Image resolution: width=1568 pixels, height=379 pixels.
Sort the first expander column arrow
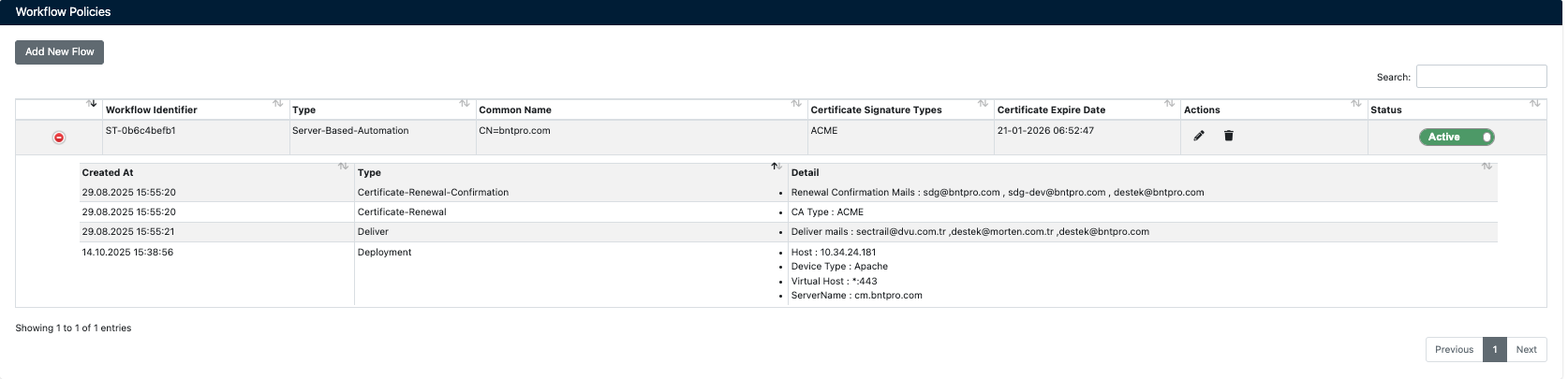click(x=92, y=103)
